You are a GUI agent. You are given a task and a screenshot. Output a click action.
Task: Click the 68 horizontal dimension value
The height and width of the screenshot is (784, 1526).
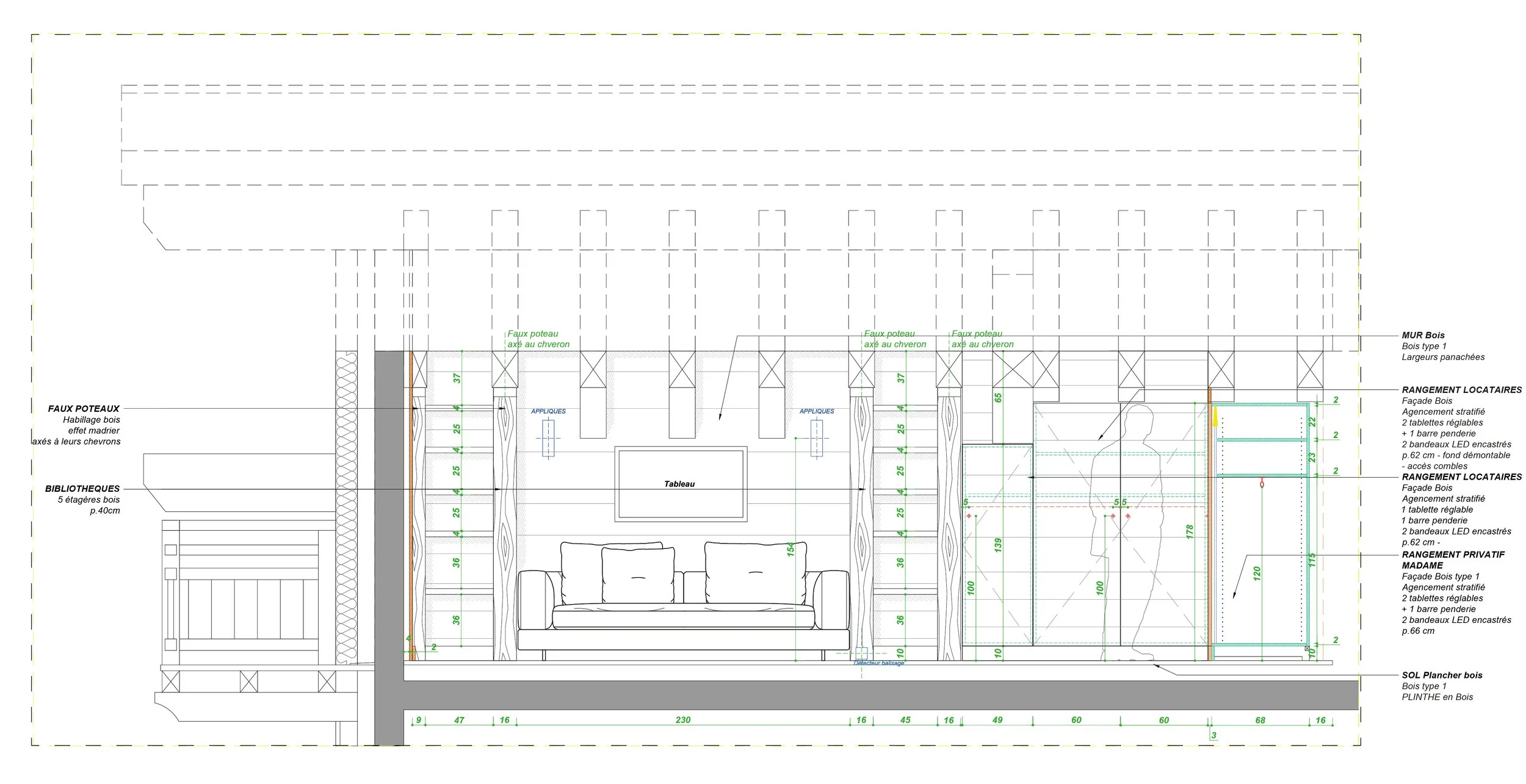pos(1260,720)
